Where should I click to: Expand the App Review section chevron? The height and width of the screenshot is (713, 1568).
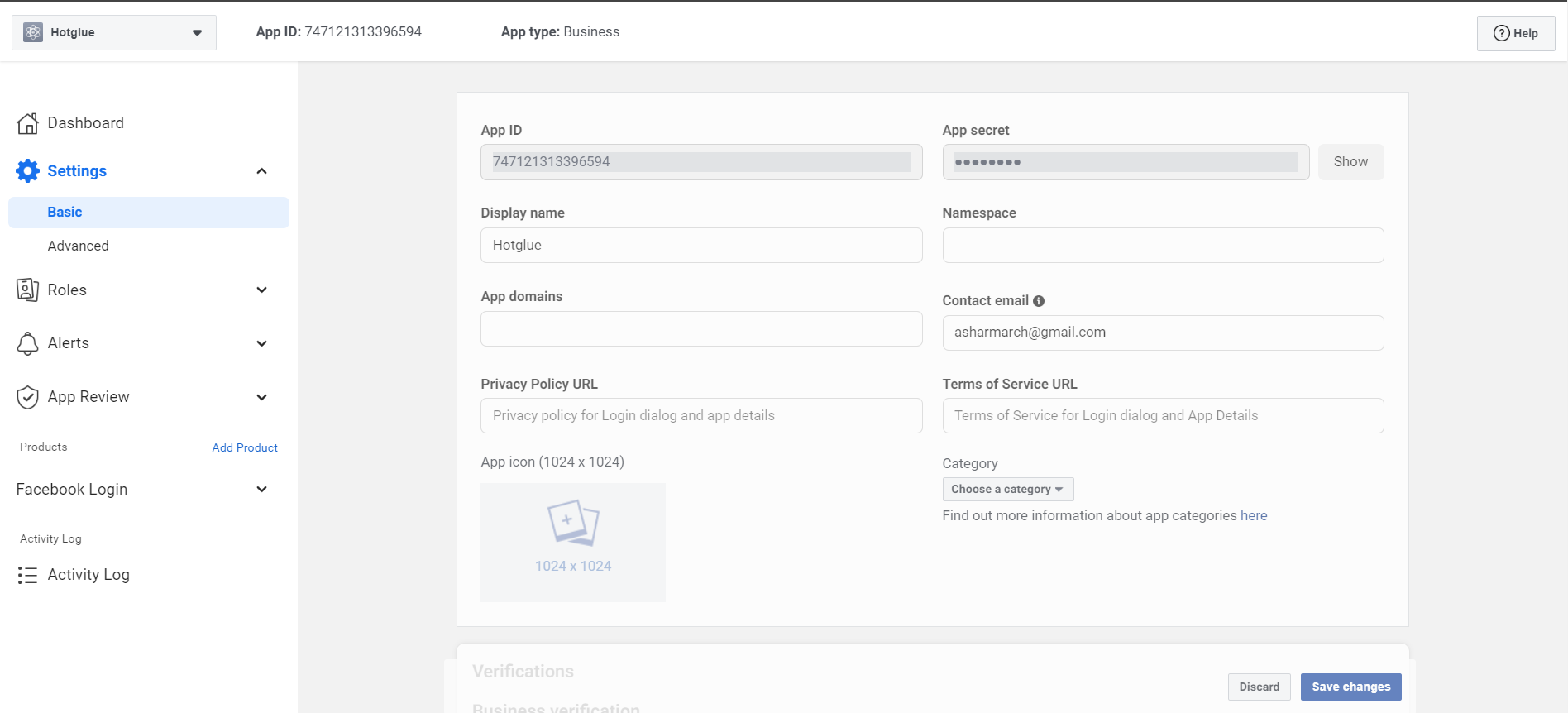(261, 397)
